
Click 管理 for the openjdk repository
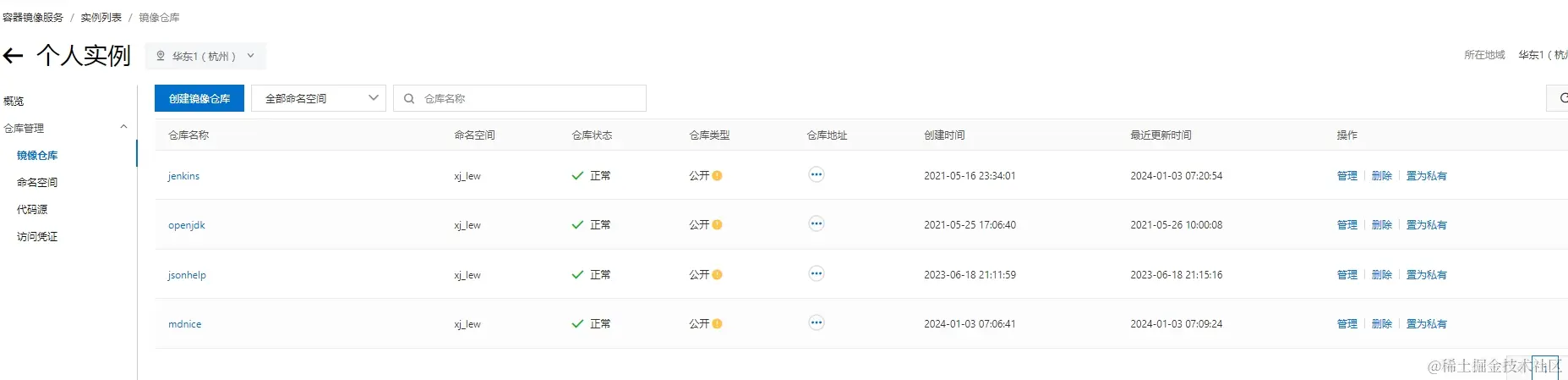(x=1347, y=225)
